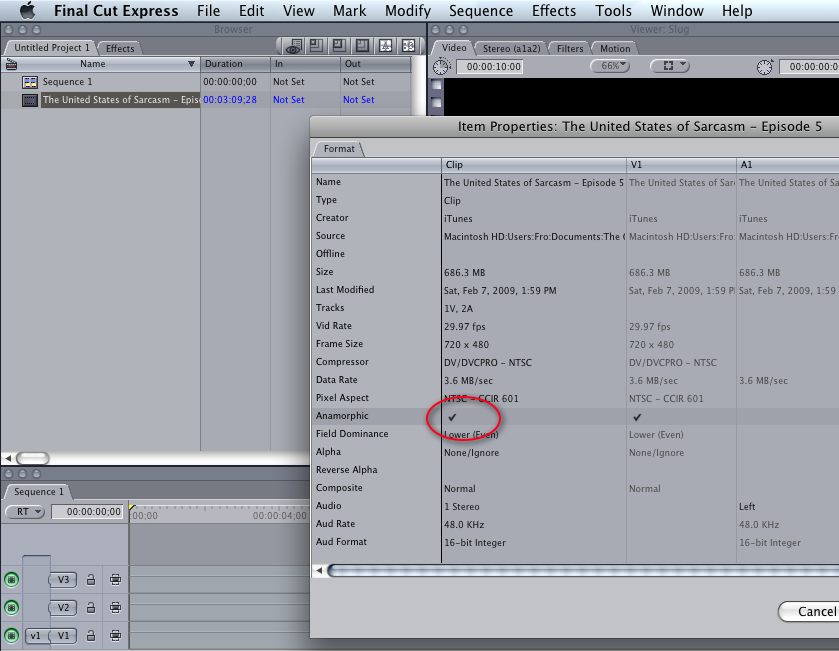Toggle Anamorphic checkmark in the Clip column
Viewport: 839px width, 651px height.
(452, 417)
